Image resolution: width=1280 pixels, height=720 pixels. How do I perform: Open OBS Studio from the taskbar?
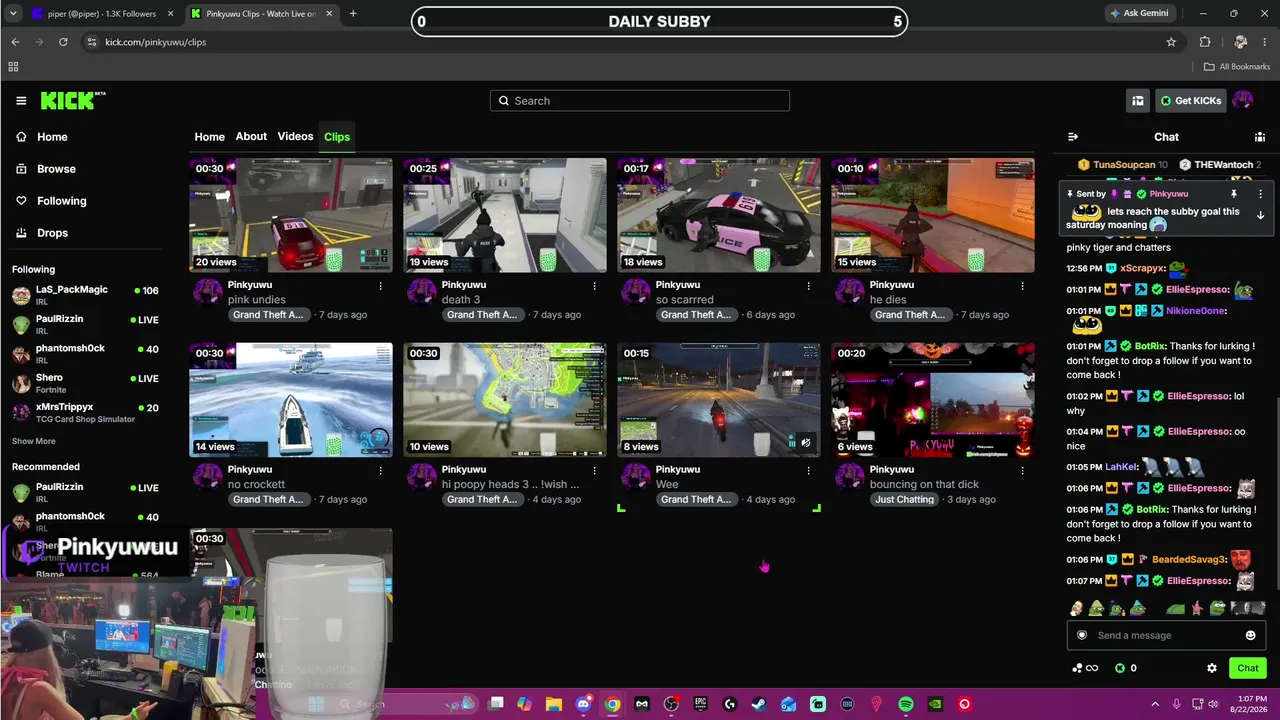click(672, 704)
